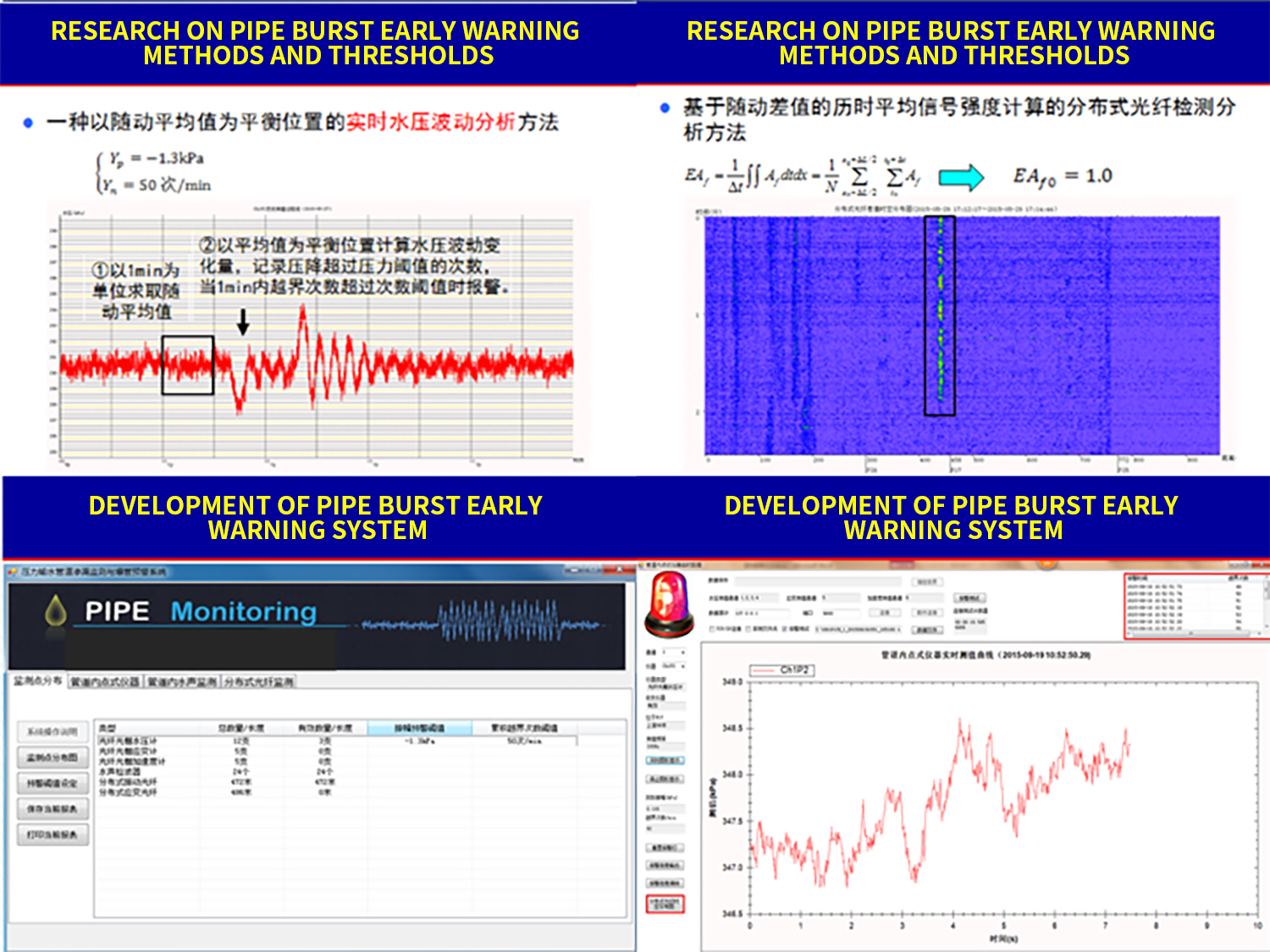Open the second dropdown in the left sidebar

click(x=675, y=667)
